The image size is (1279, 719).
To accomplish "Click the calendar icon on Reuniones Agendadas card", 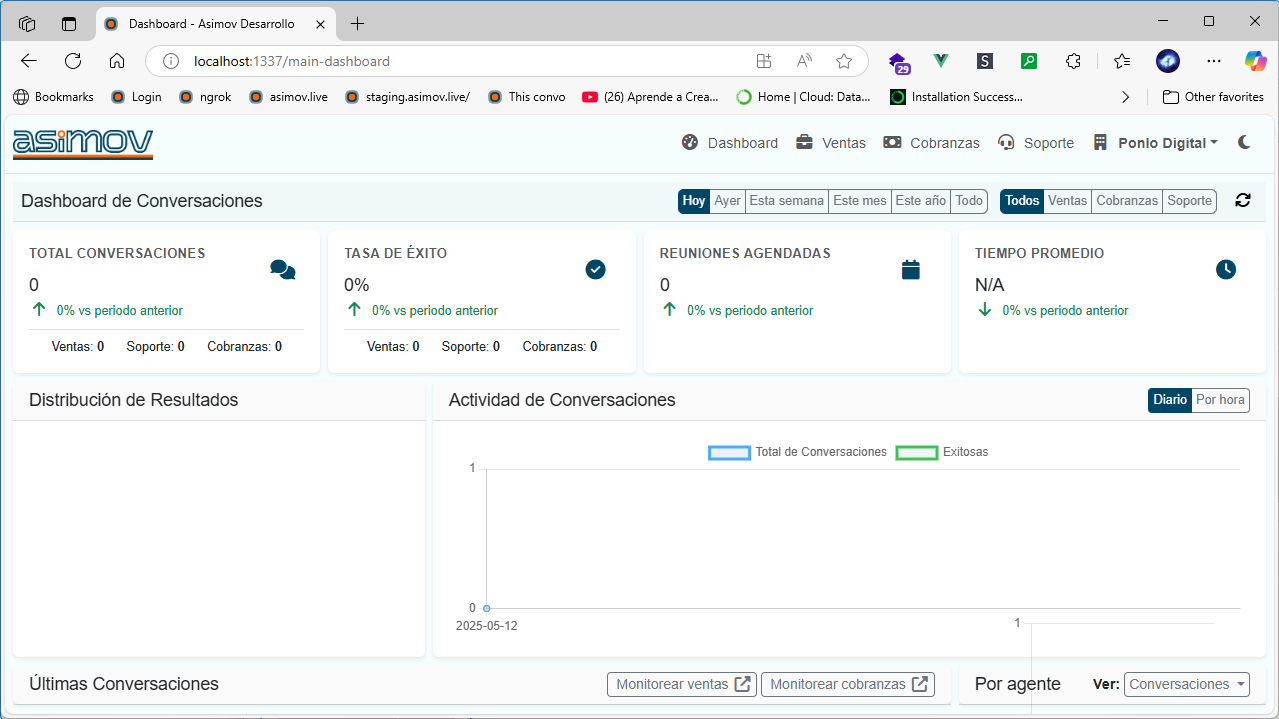I will (910, 269).
